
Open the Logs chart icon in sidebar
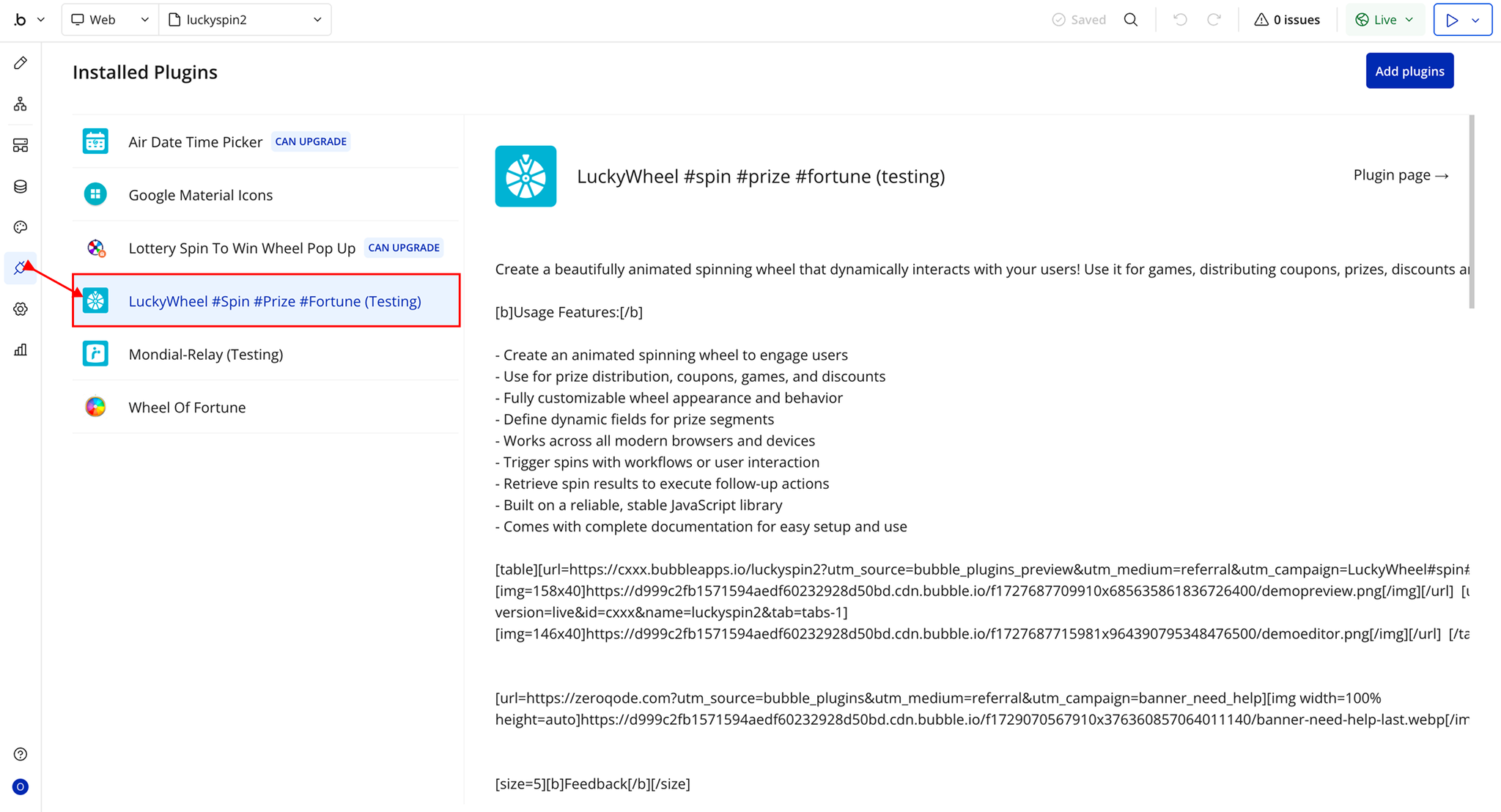[21, 350]
